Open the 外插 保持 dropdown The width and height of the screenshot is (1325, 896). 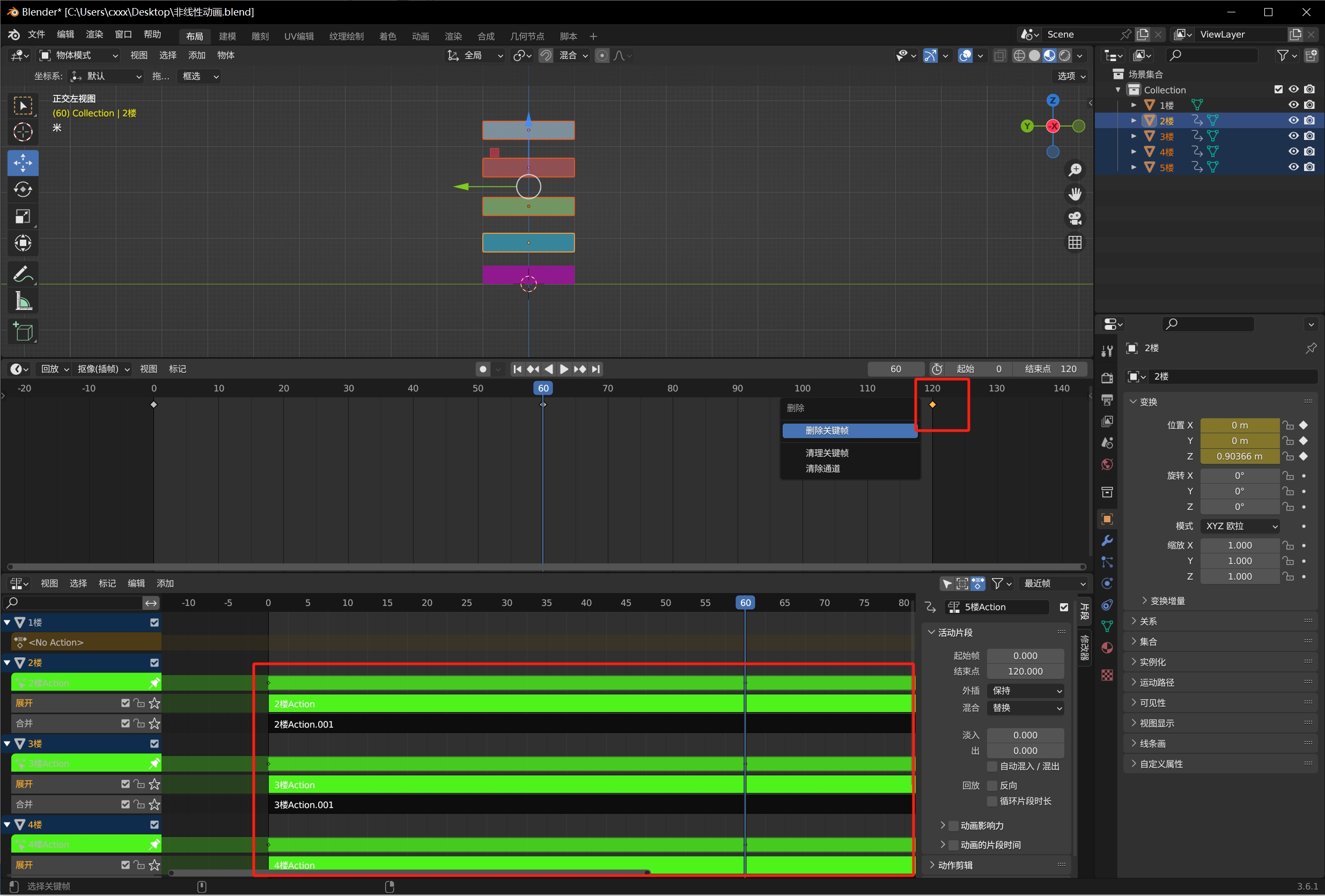point(1025,691)
